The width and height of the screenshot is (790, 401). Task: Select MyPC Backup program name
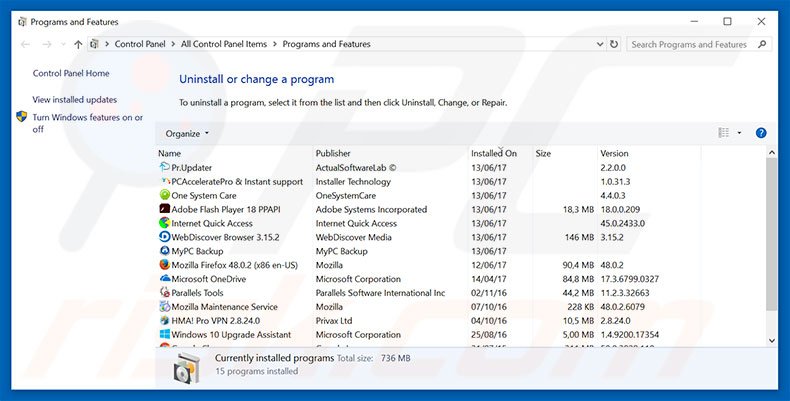(x=197, y=251)
